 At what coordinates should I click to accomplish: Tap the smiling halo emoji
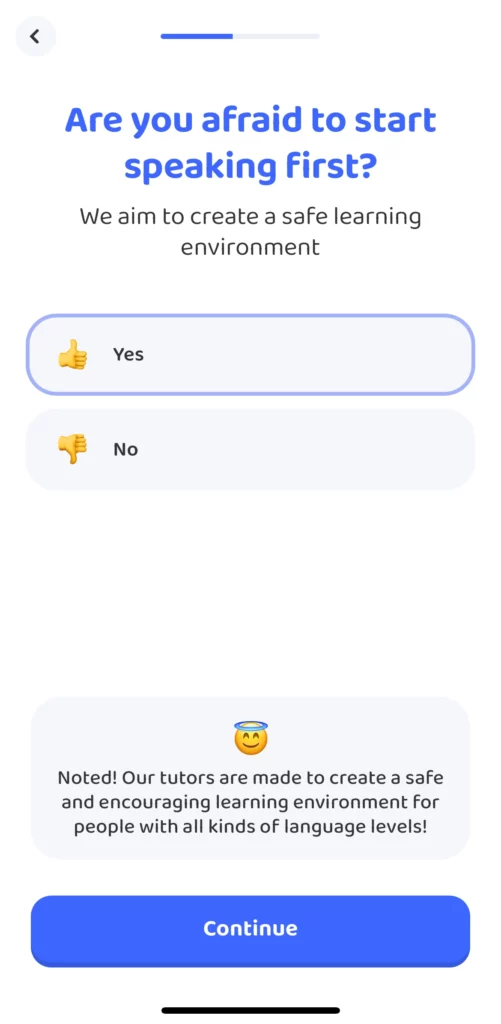click(x=251, y=738)
